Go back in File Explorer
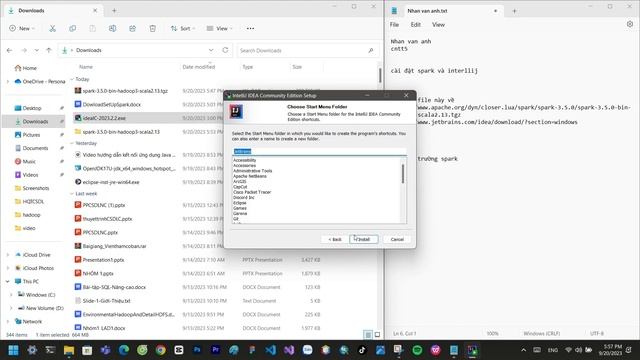640x360 pixels. coord(9,50)
